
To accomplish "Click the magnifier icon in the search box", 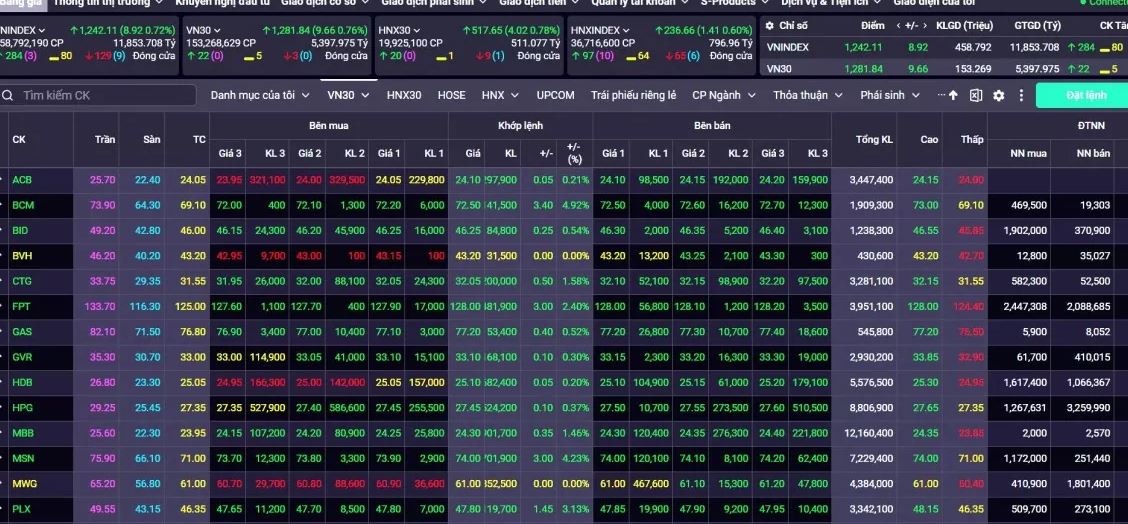I will tap(8, 95).
